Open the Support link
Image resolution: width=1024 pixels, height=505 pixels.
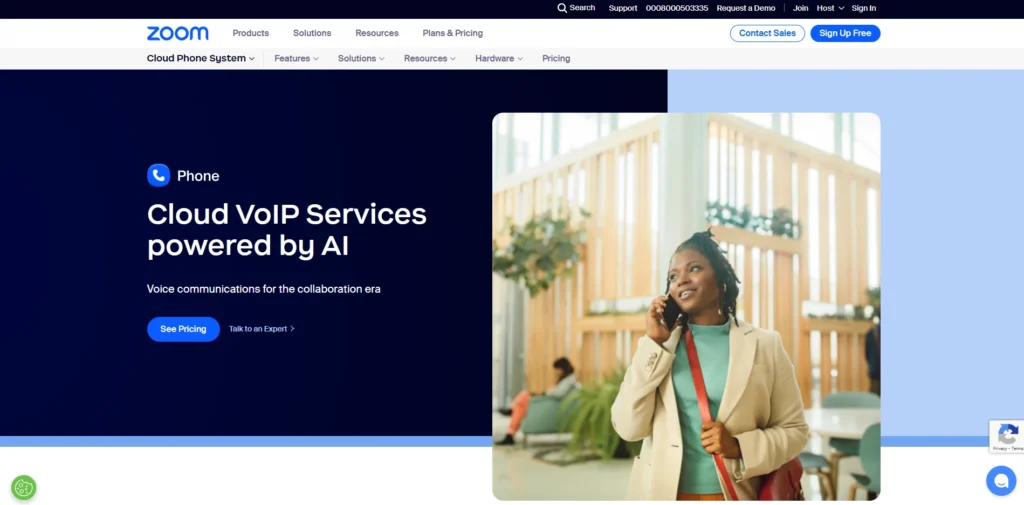point(623,8)
